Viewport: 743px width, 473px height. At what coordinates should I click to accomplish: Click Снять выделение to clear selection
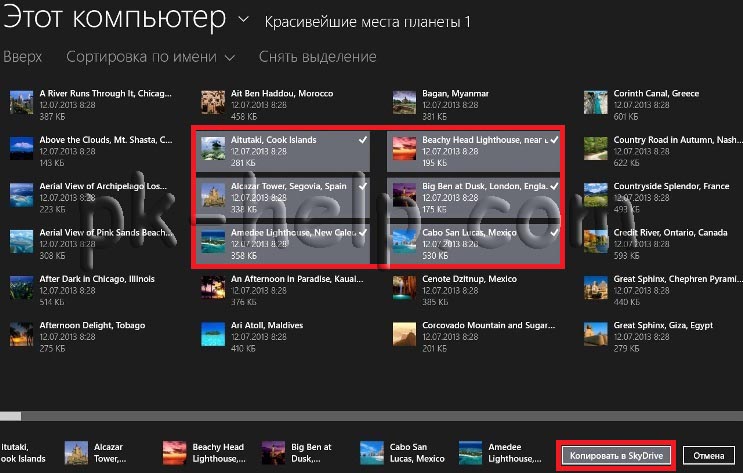317,57
